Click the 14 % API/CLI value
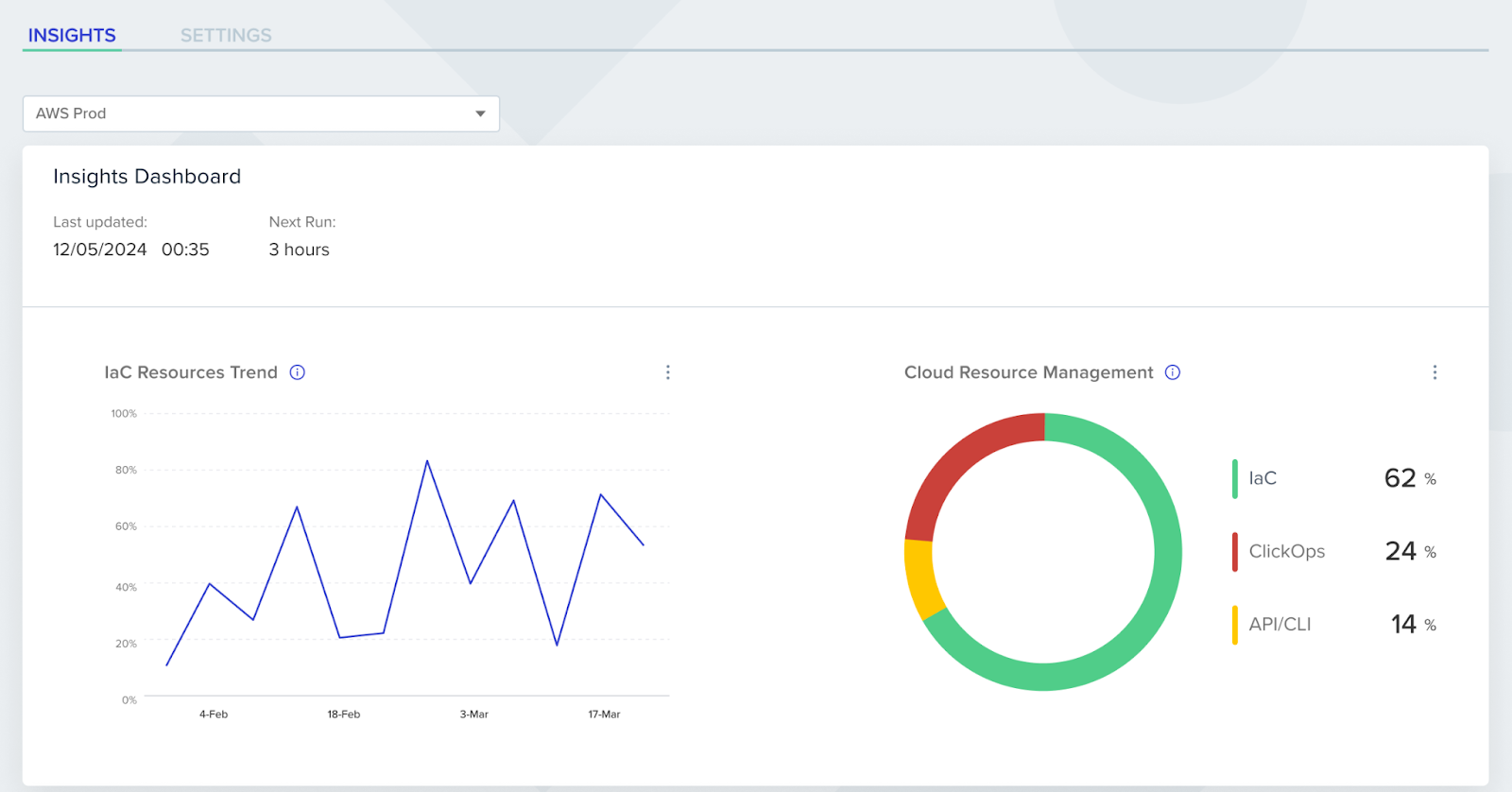Viewport: 1512px width, 792px height. 1413,624
